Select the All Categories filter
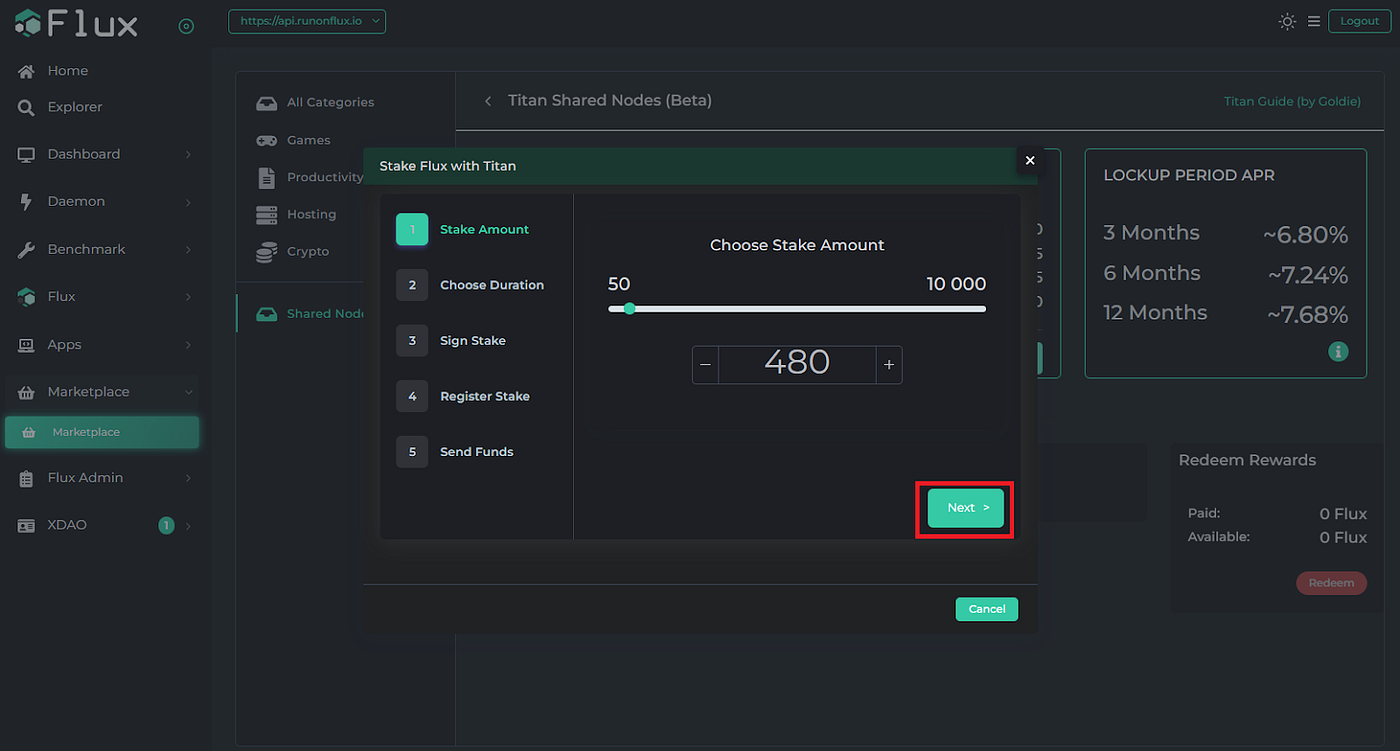 click(330, 102)
